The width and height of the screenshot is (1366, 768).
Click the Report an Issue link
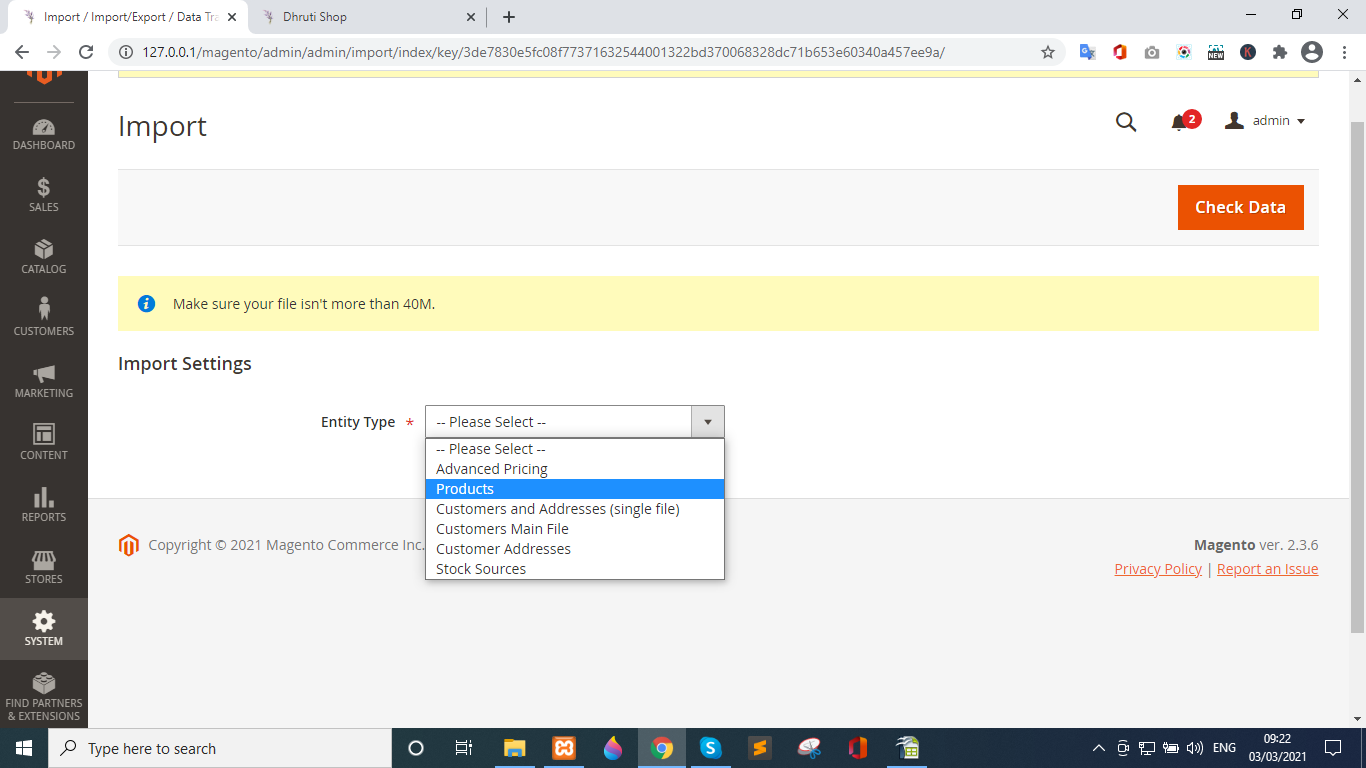click(1267, 569)
